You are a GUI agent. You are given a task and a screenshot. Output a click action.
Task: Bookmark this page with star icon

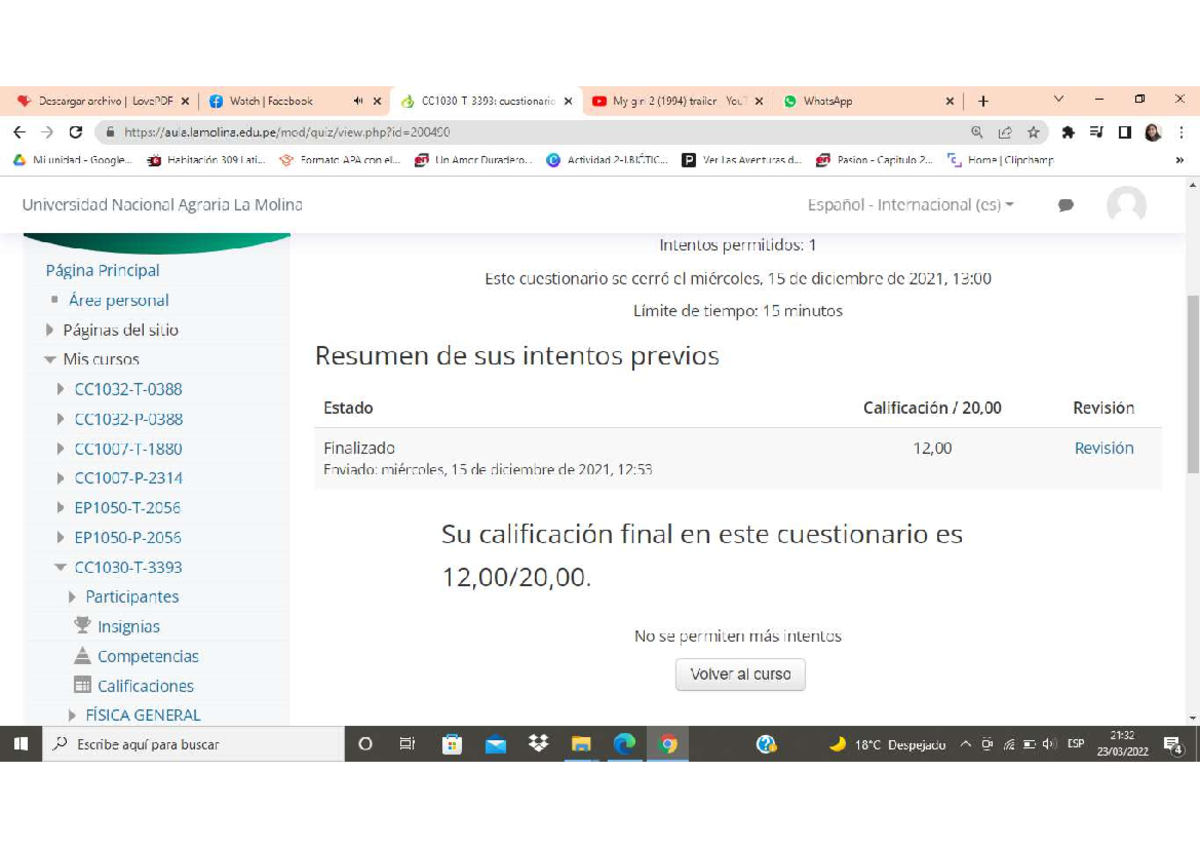(1033, 132)
